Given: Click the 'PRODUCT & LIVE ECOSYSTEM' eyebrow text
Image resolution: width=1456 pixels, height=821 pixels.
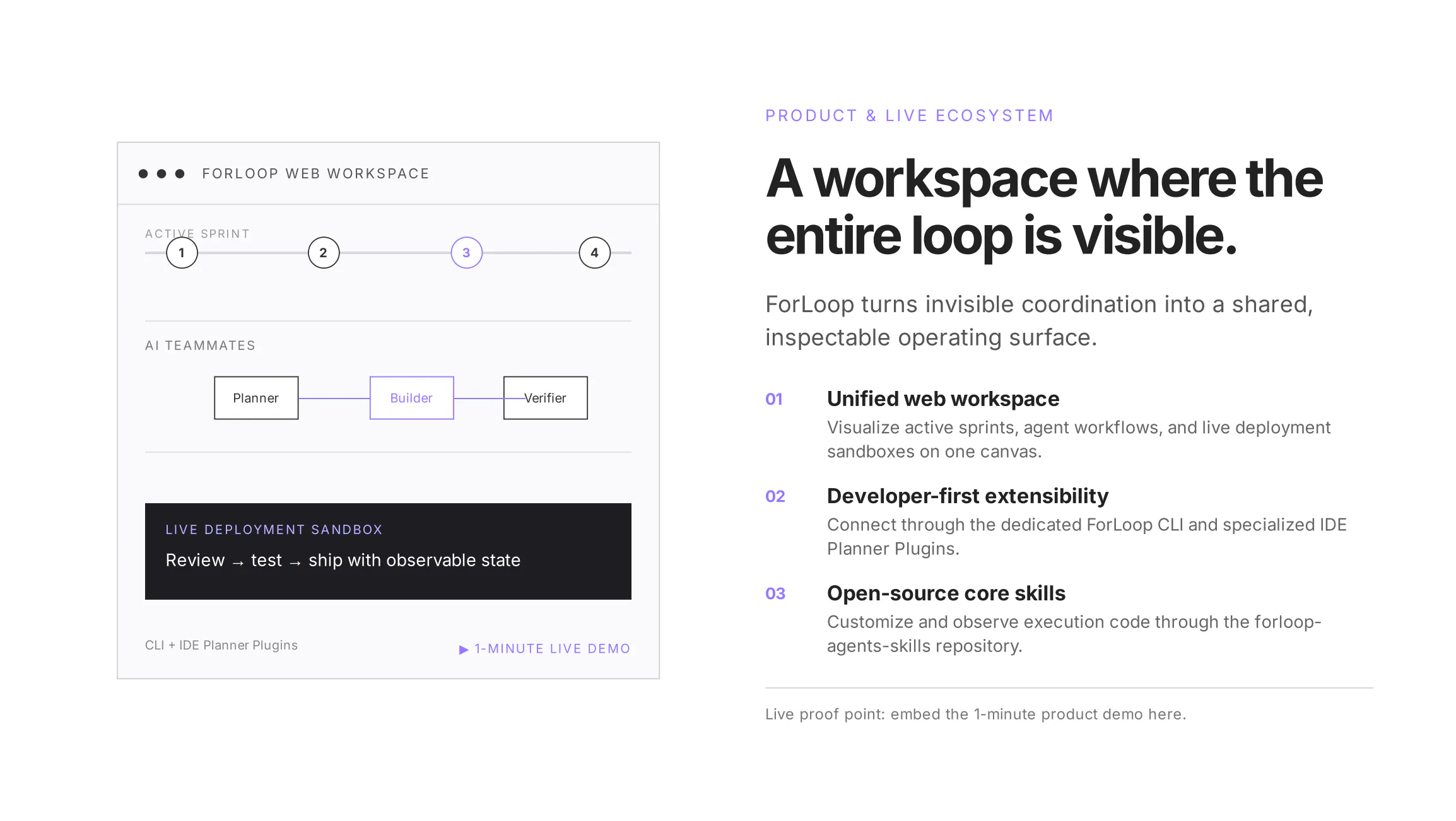Looking at the screenshot, I should pyautogui.click(x=910, y=116).
